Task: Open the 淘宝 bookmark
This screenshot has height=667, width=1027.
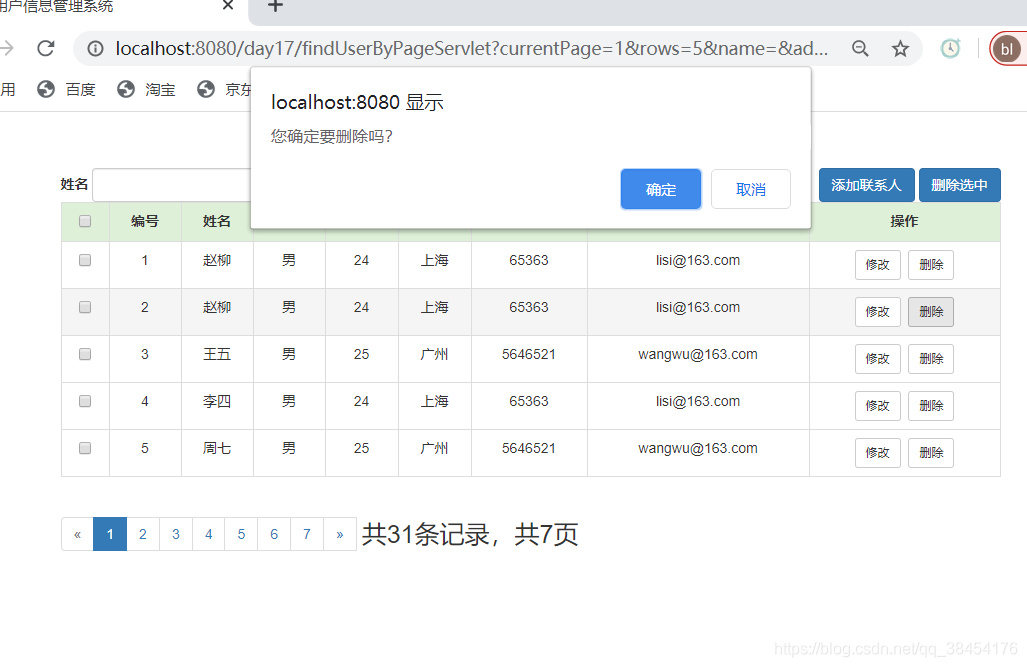Action: coord(146,89)
